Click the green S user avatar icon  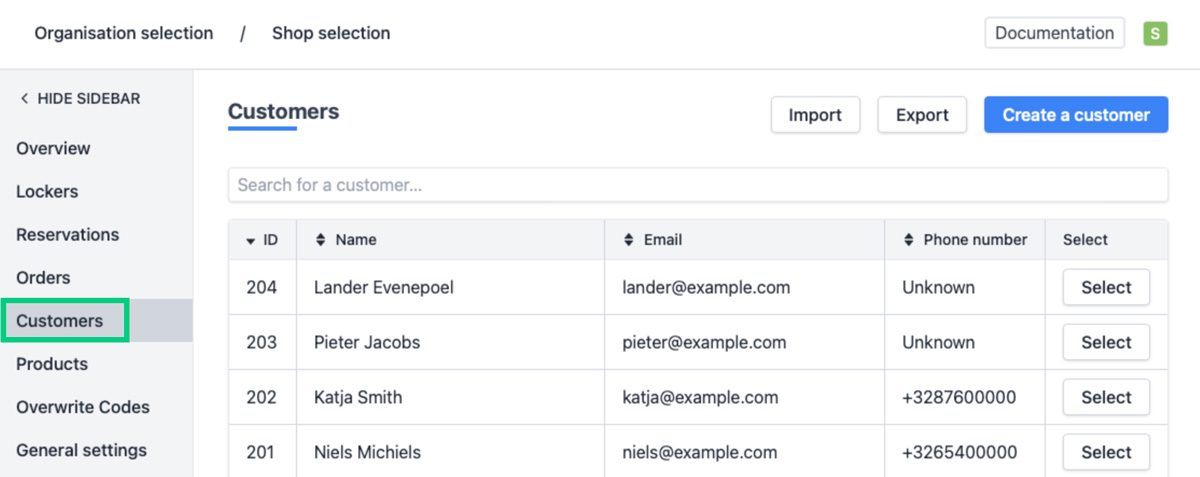pyautogui.click(x=1155, y=33)
